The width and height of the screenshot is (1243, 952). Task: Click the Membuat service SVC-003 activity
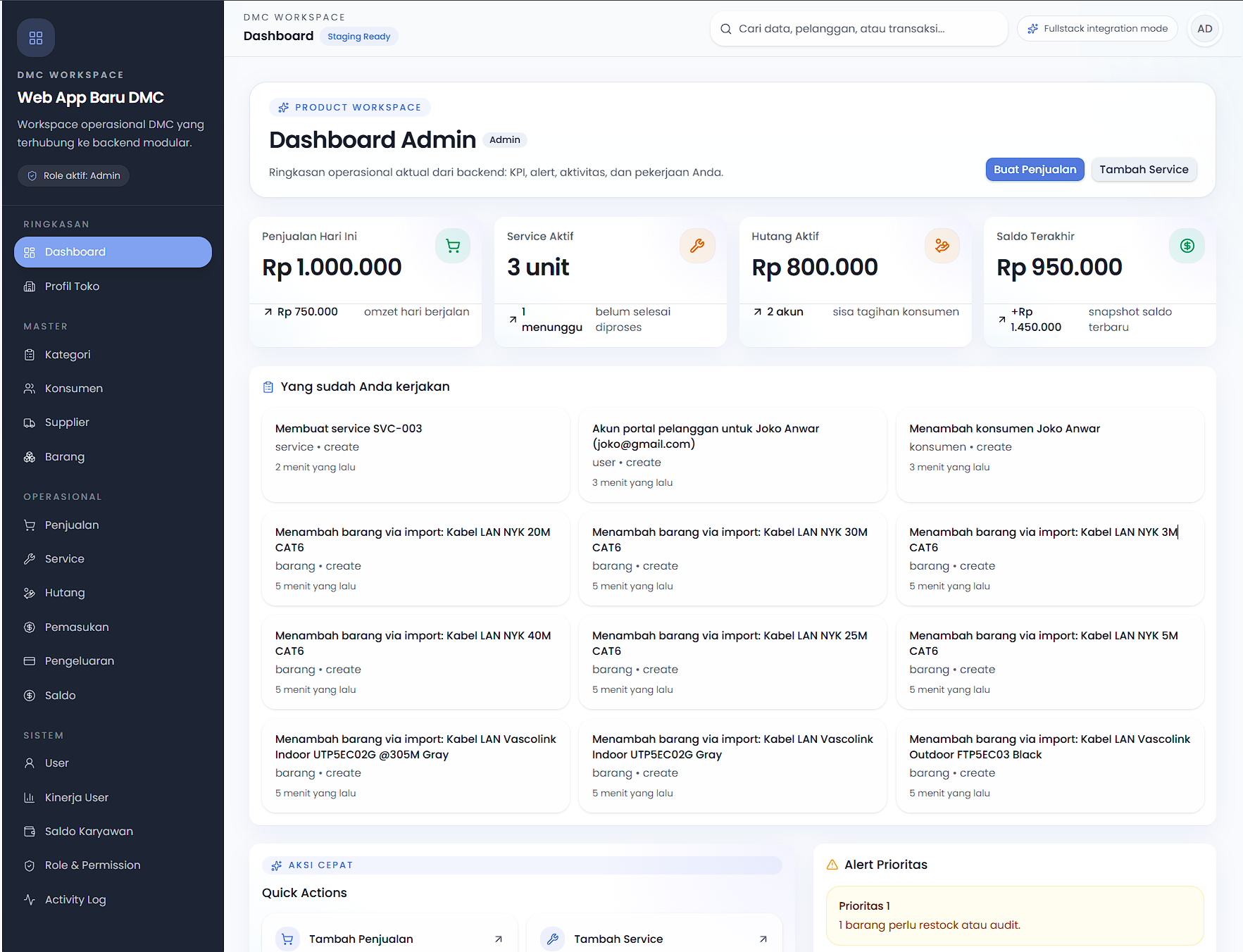[x=416, y=456]
